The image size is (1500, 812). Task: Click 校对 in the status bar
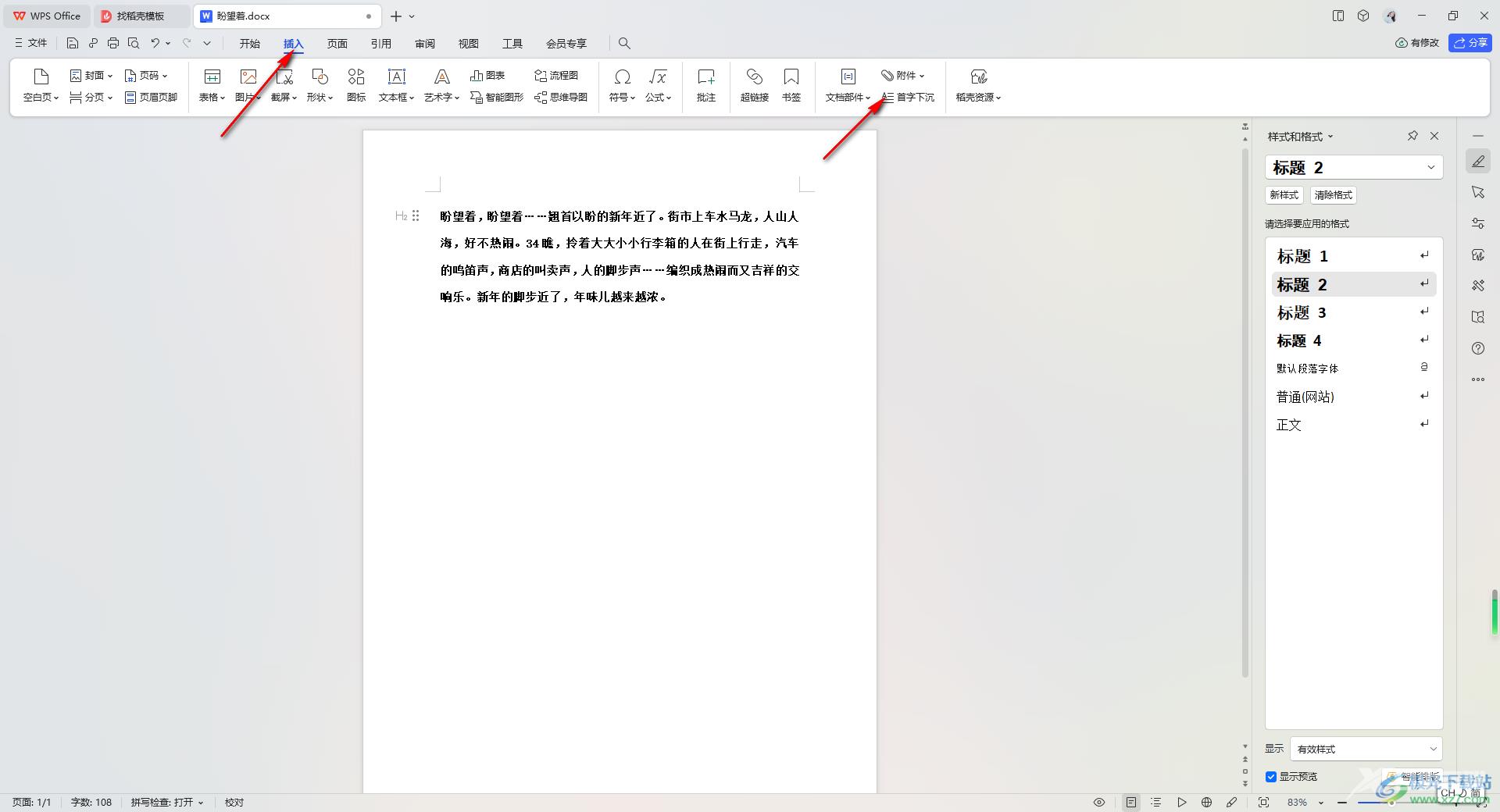point(234,802)
